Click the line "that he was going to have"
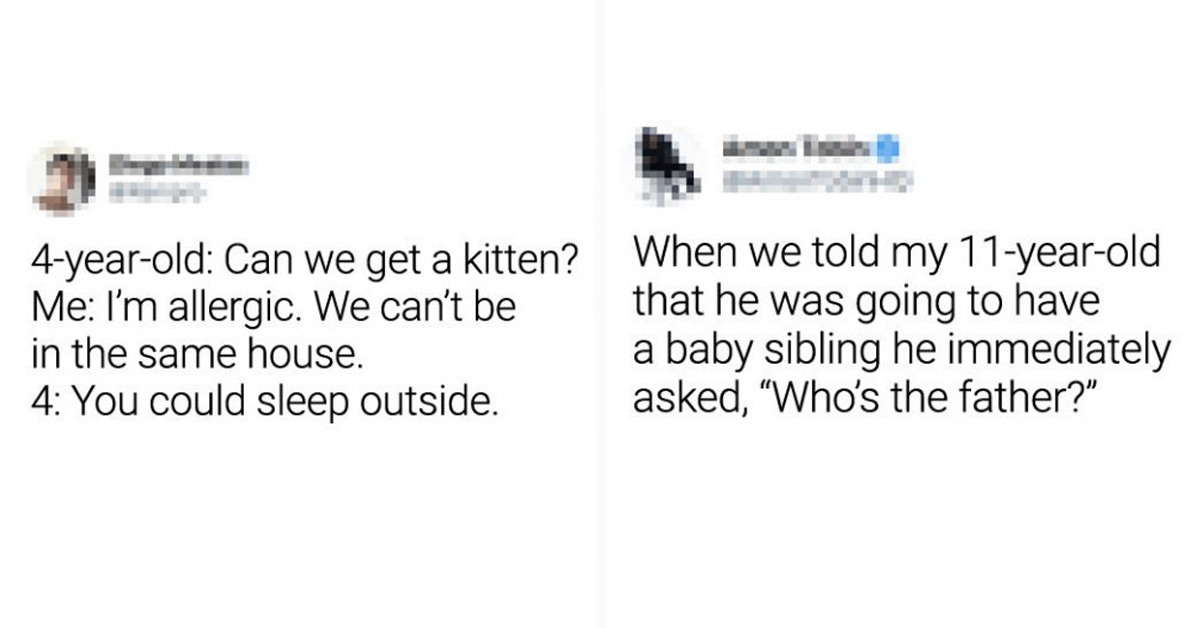This screenshot has height=628, width=1200. (865, 301)
